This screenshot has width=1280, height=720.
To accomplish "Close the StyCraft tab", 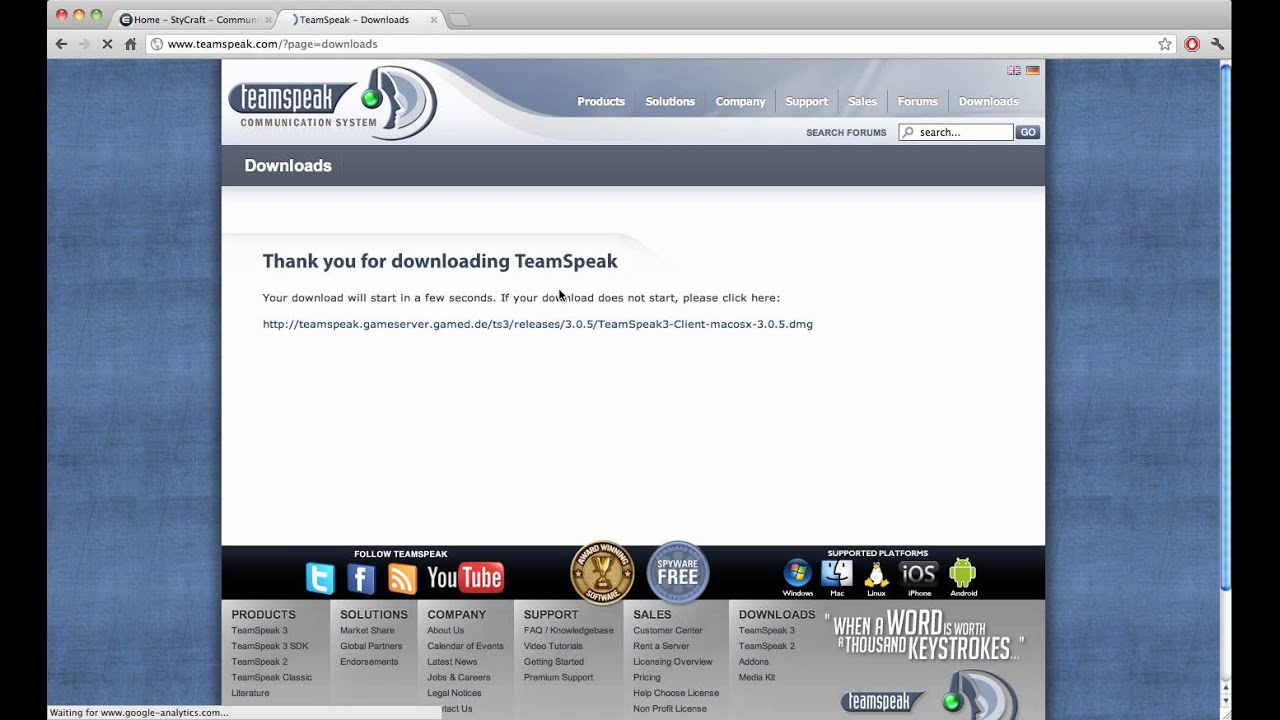I will [x=268, y=20].
